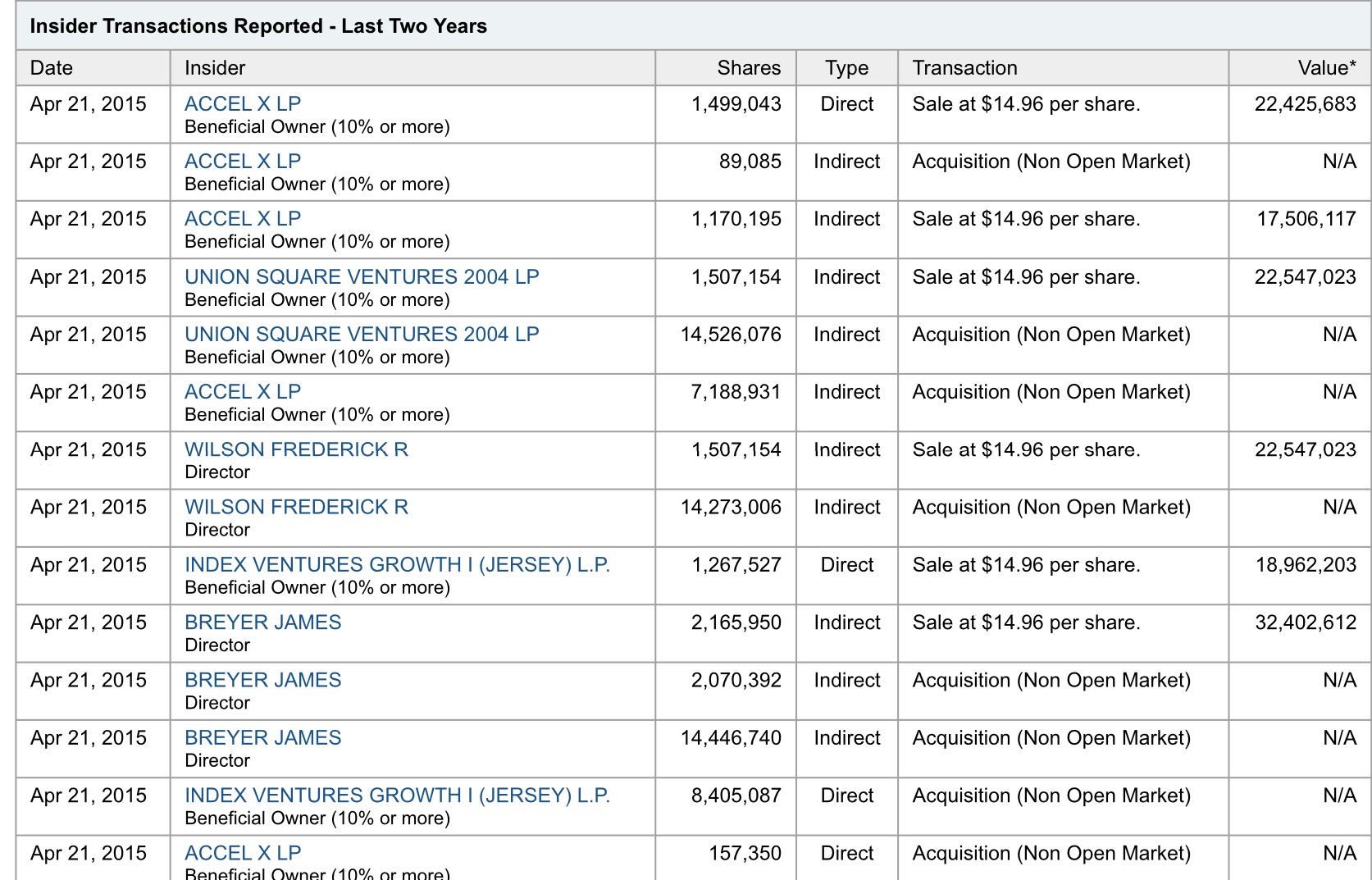Viewport: 1372px width, 880px height.
Task: Select Sale at $14.96 text in 32,402,612 row
Action: tap(1026, 622)
